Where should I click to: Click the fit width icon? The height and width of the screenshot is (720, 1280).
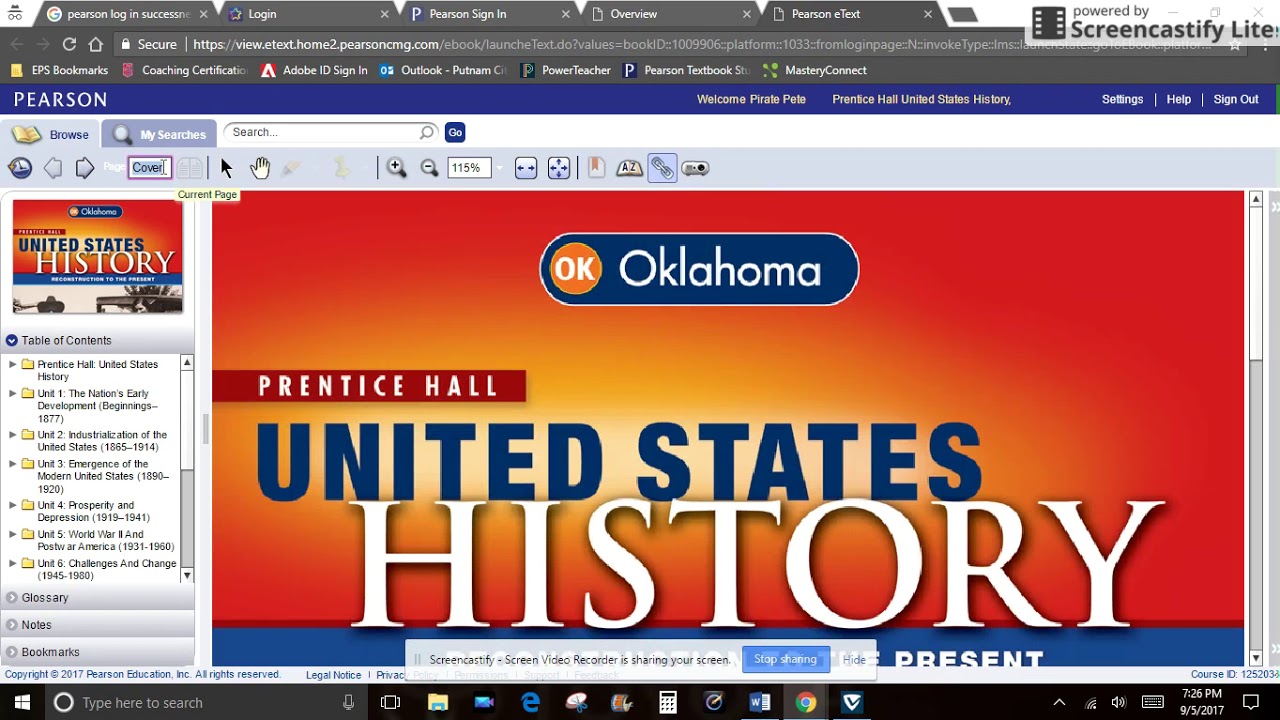[526, 168]
